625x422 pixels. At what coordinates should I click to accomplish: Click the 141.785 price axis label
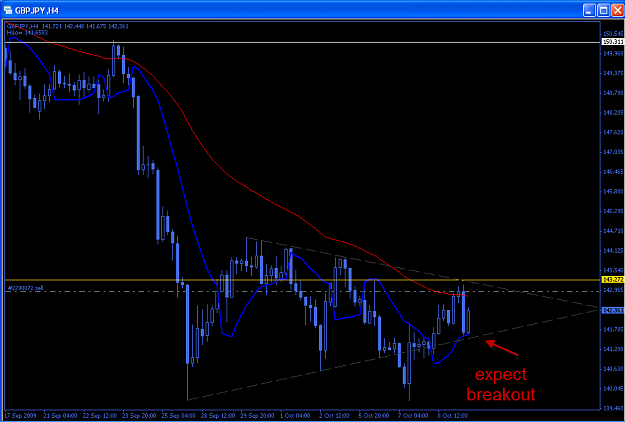click(x=613, y=329)
